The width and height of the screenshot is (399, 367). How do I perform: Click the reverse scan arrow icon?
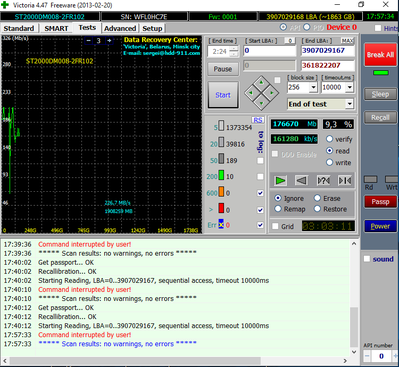[x=302, y=181]
